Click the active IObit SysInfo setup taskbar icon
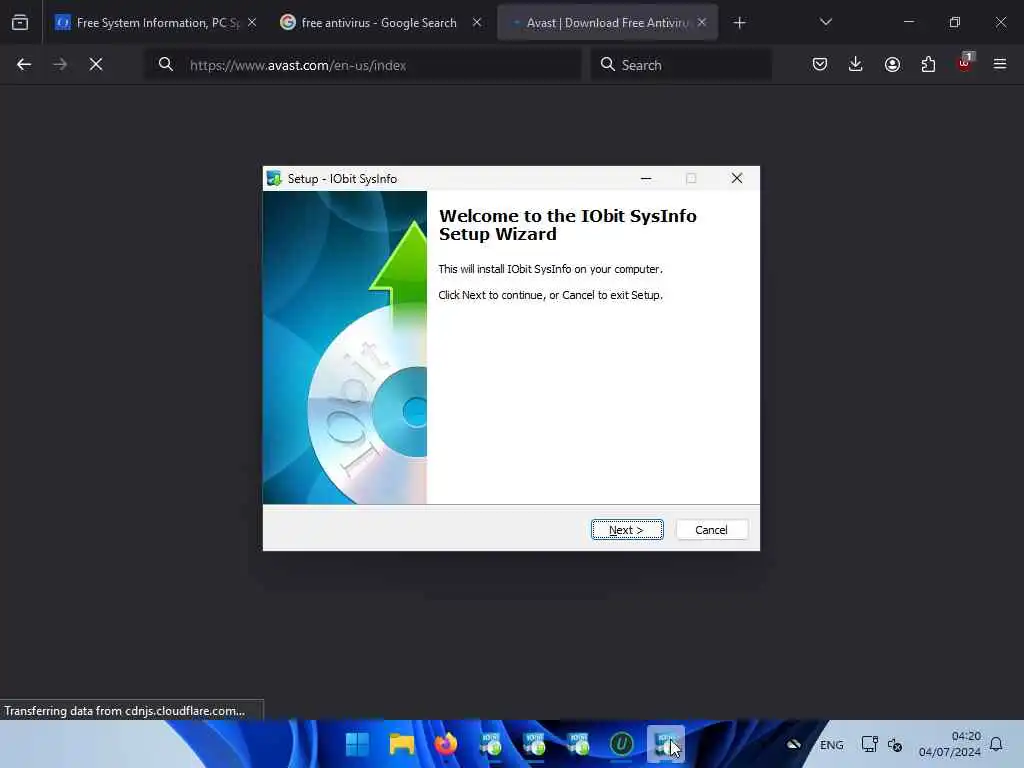1024x768 pixels. [x=665, y=744]
